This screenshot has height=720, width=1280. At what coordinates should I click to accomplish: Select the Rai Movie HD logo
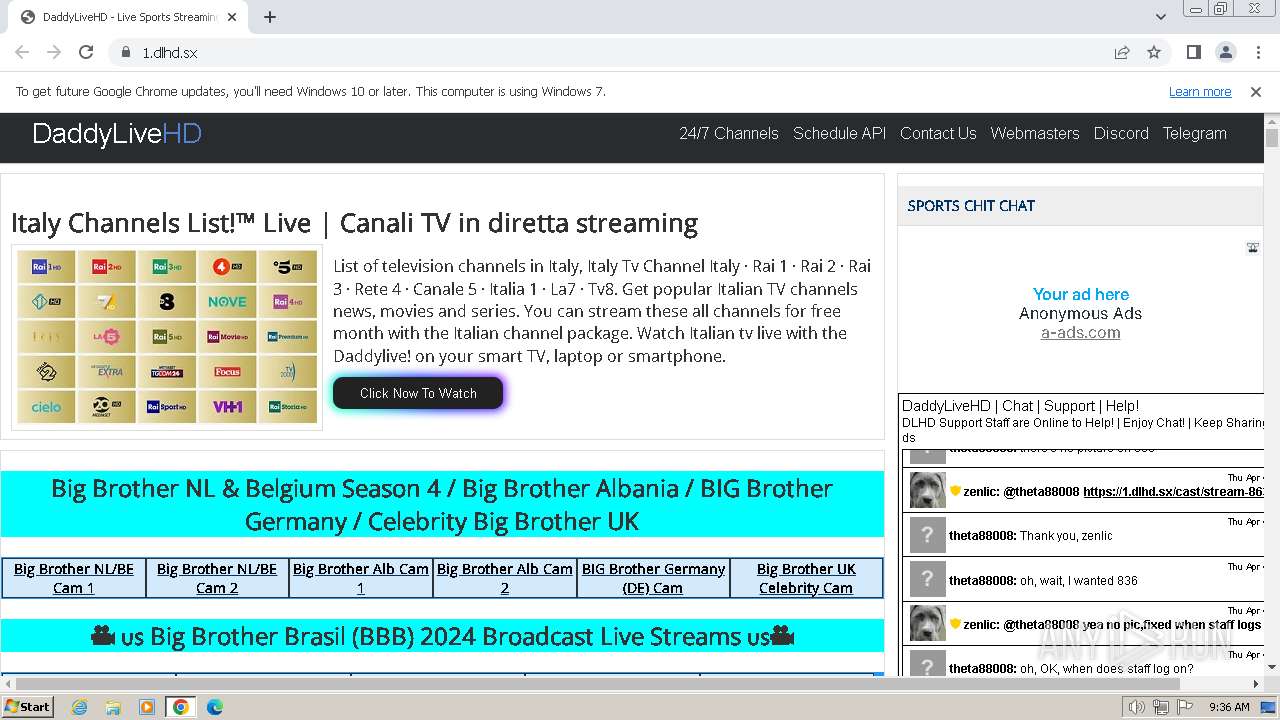(x=227, y=337)
